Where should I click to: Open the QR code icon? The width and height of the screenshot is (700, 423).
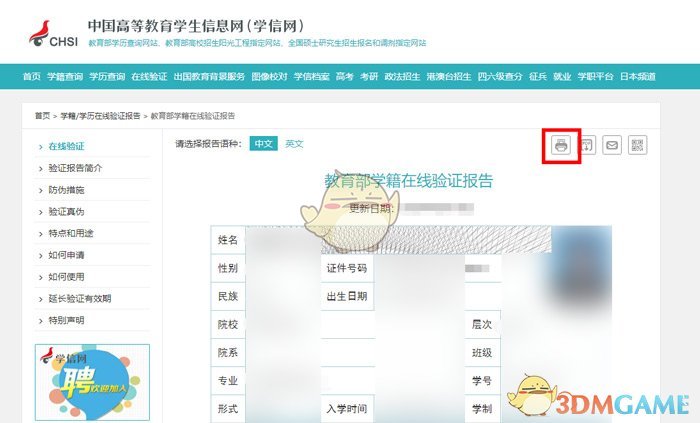coord(638,145)
